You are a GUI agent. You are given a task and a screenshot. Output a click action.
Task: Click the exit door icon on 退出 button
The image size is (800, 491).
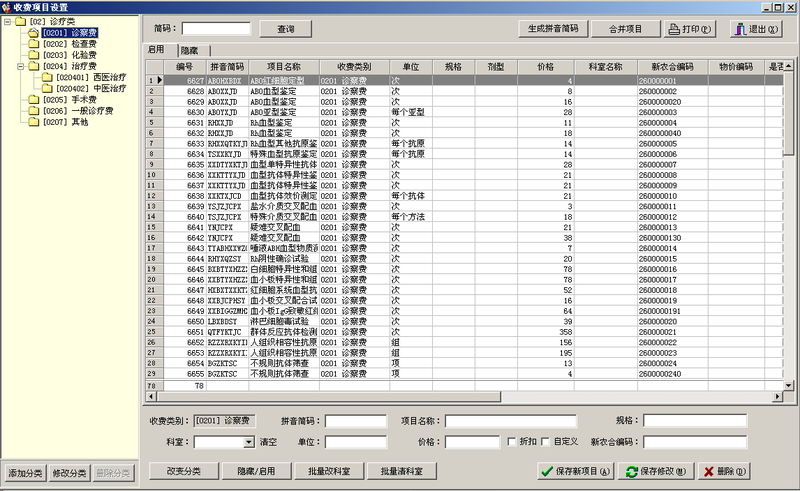(740, 29)
